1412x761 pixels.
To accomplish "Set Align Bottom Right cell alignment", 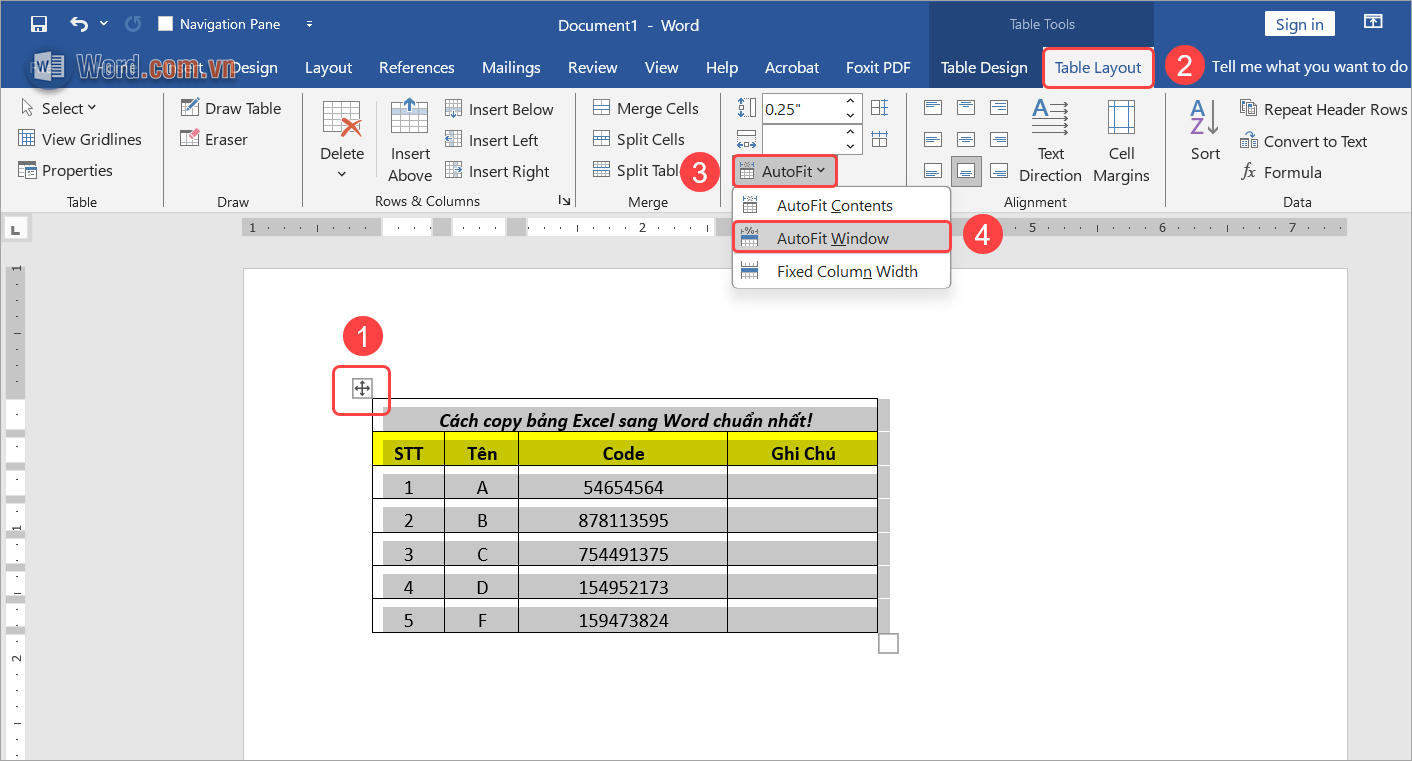I will coord(998,171).
